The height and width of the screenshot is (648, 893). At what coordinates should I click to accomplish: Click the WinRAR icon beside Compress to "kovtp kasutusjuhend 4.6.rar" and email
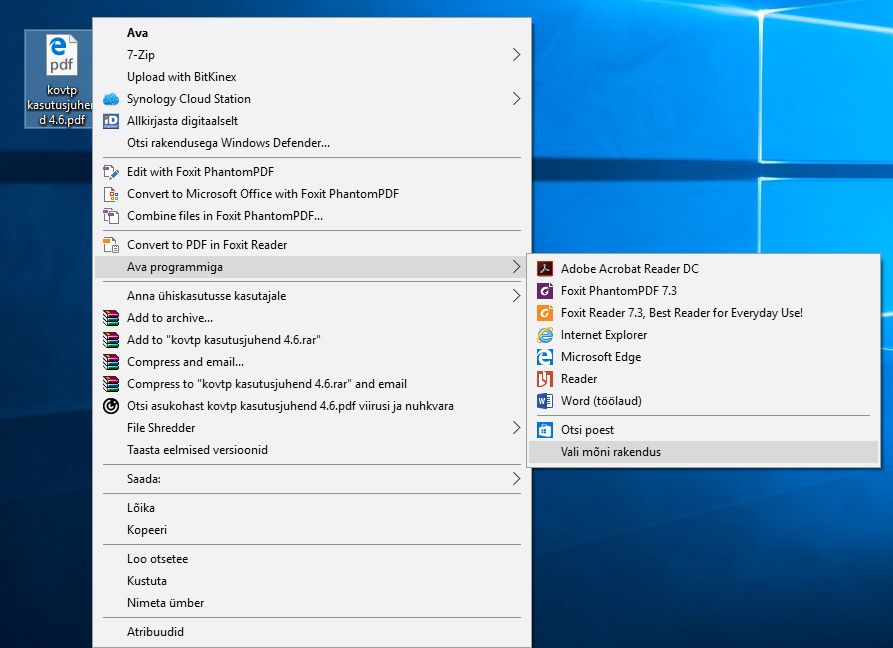point(111,384)
